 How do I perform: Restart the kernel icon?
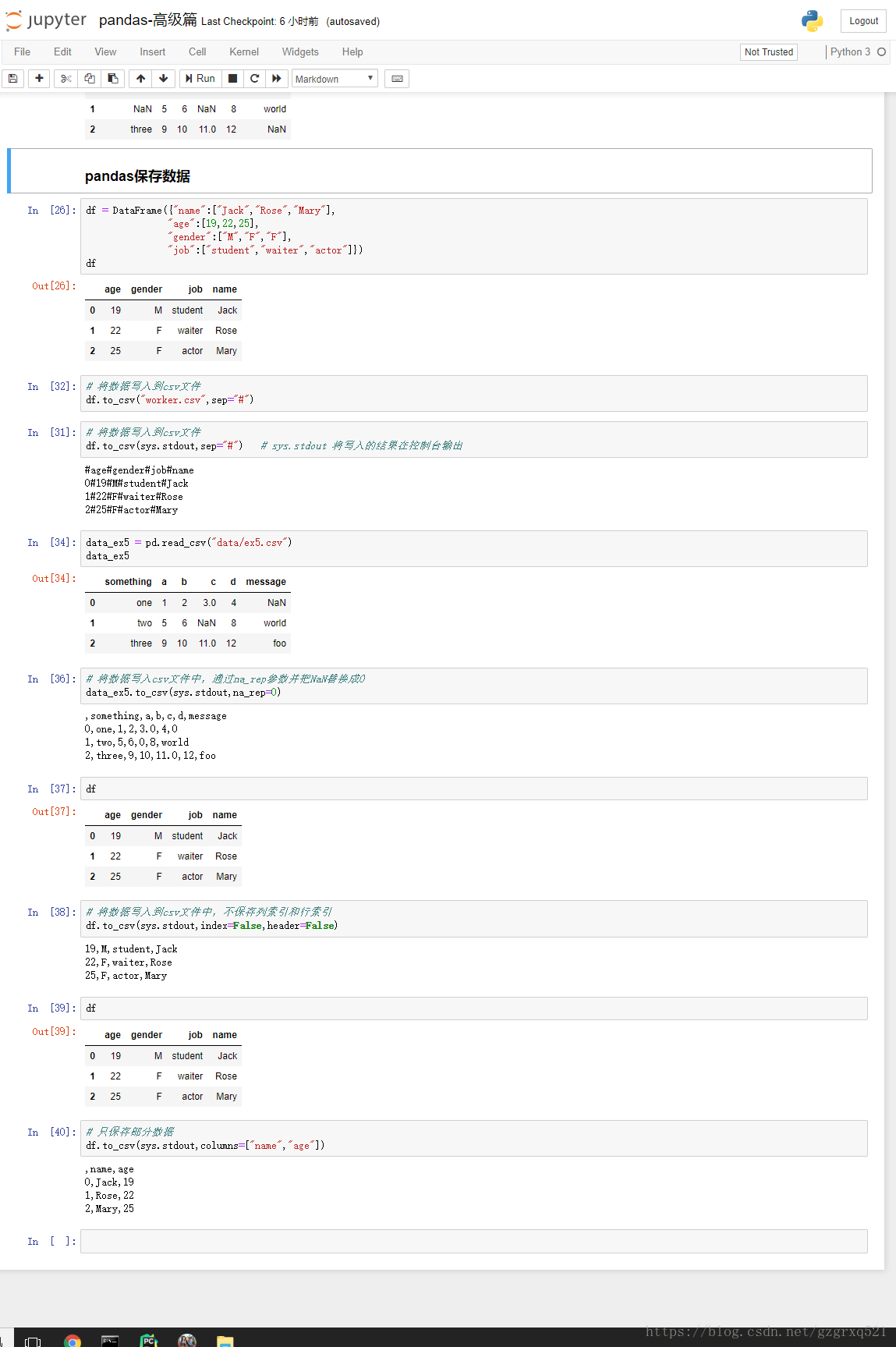[254, 79]
